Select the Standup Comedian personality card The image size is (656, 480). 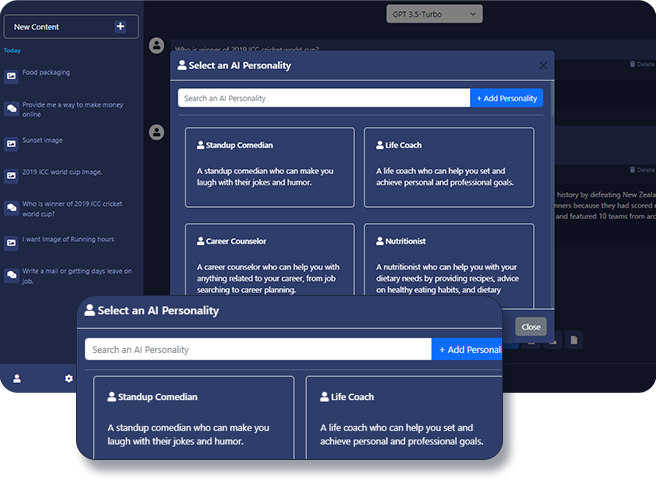[270, 167]
